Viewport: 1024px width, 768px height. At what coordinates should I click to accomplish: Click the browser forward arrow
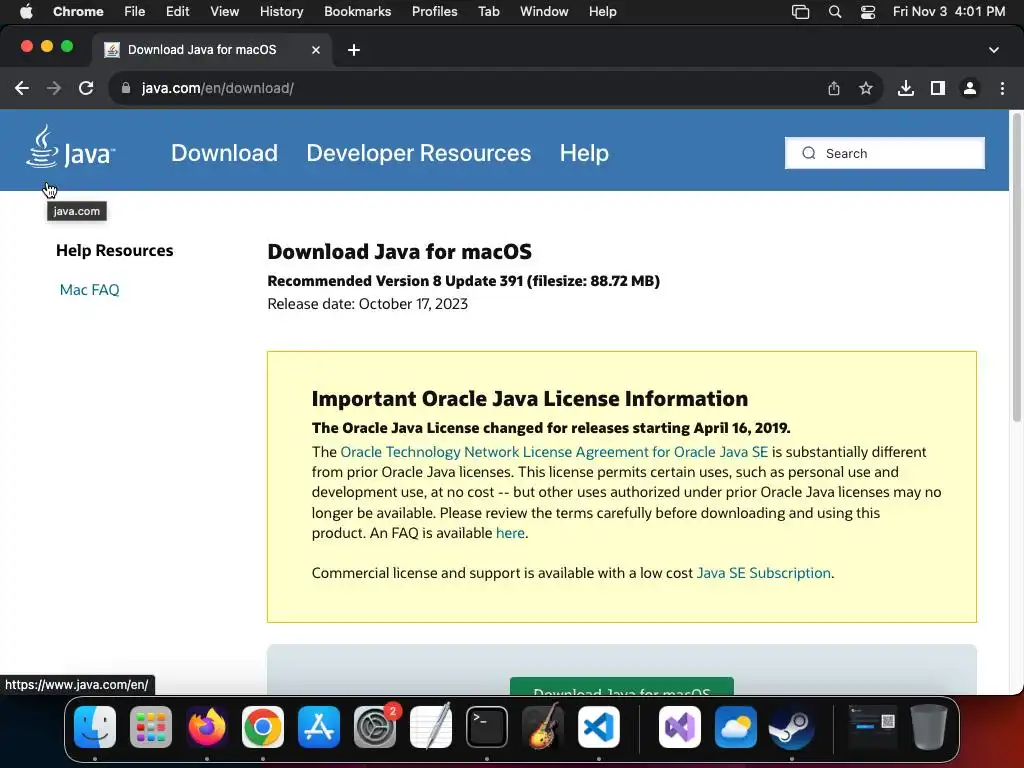(x=54, y=88)
